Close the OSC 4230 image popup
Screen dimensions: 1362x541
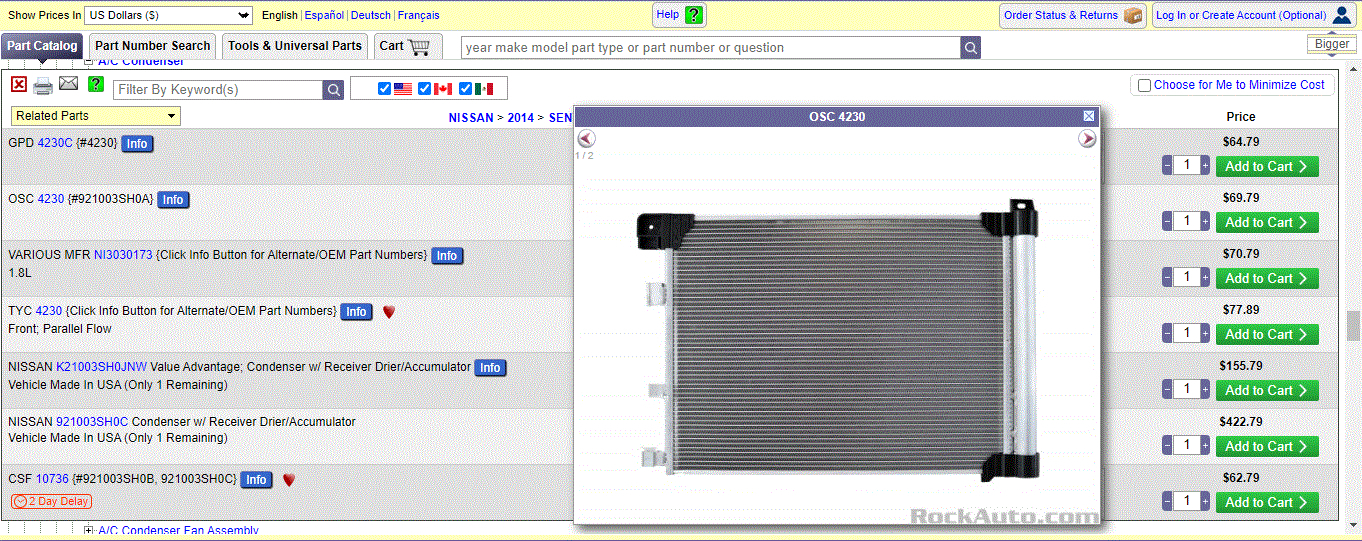(1089, 117)
